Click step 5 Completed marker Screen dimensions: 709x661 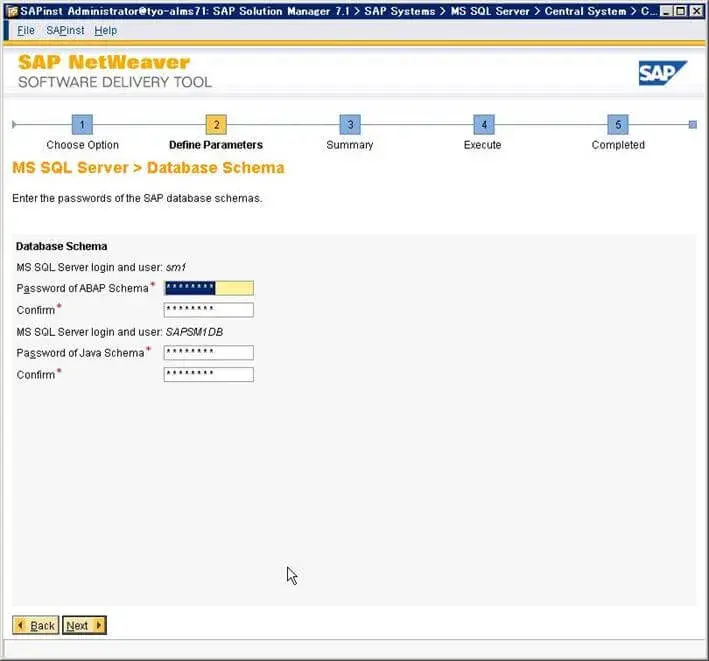[618, 124]
